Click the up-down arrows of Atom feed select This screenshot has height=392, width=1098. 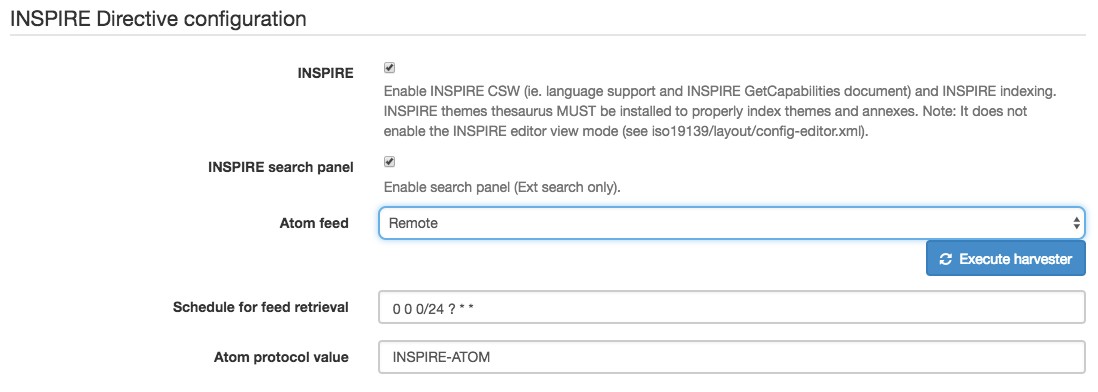coord(1076,223)
